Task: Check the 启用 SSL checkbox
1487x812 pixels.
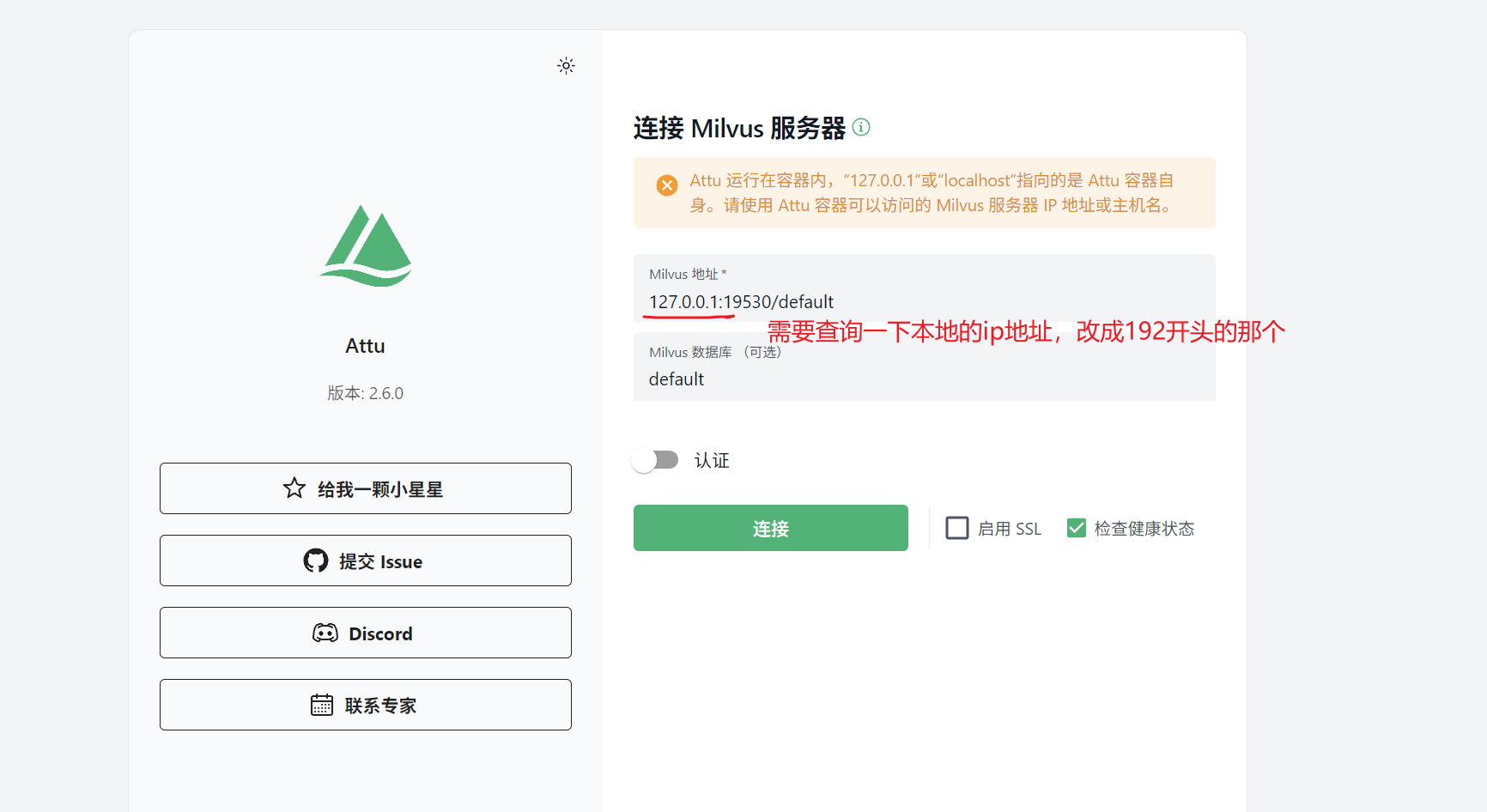Action: pos(957,528)
